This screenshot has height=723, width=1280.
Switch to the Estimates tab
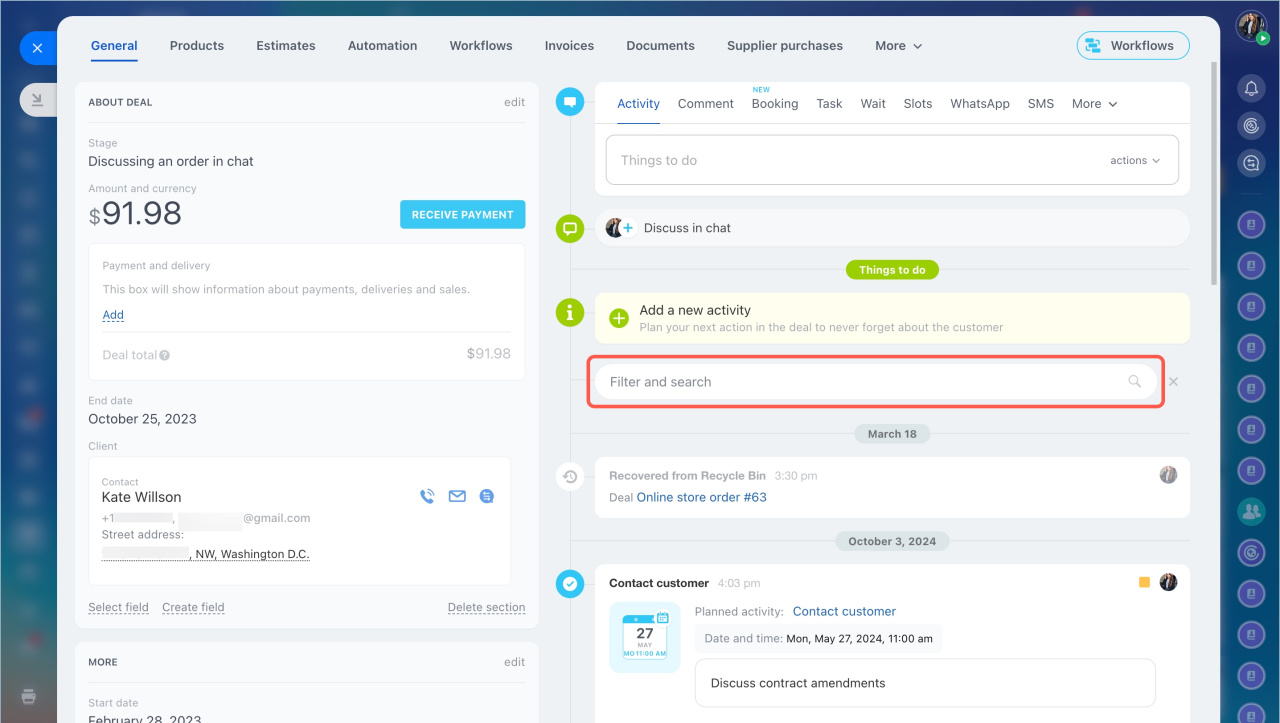pos(286,46)
